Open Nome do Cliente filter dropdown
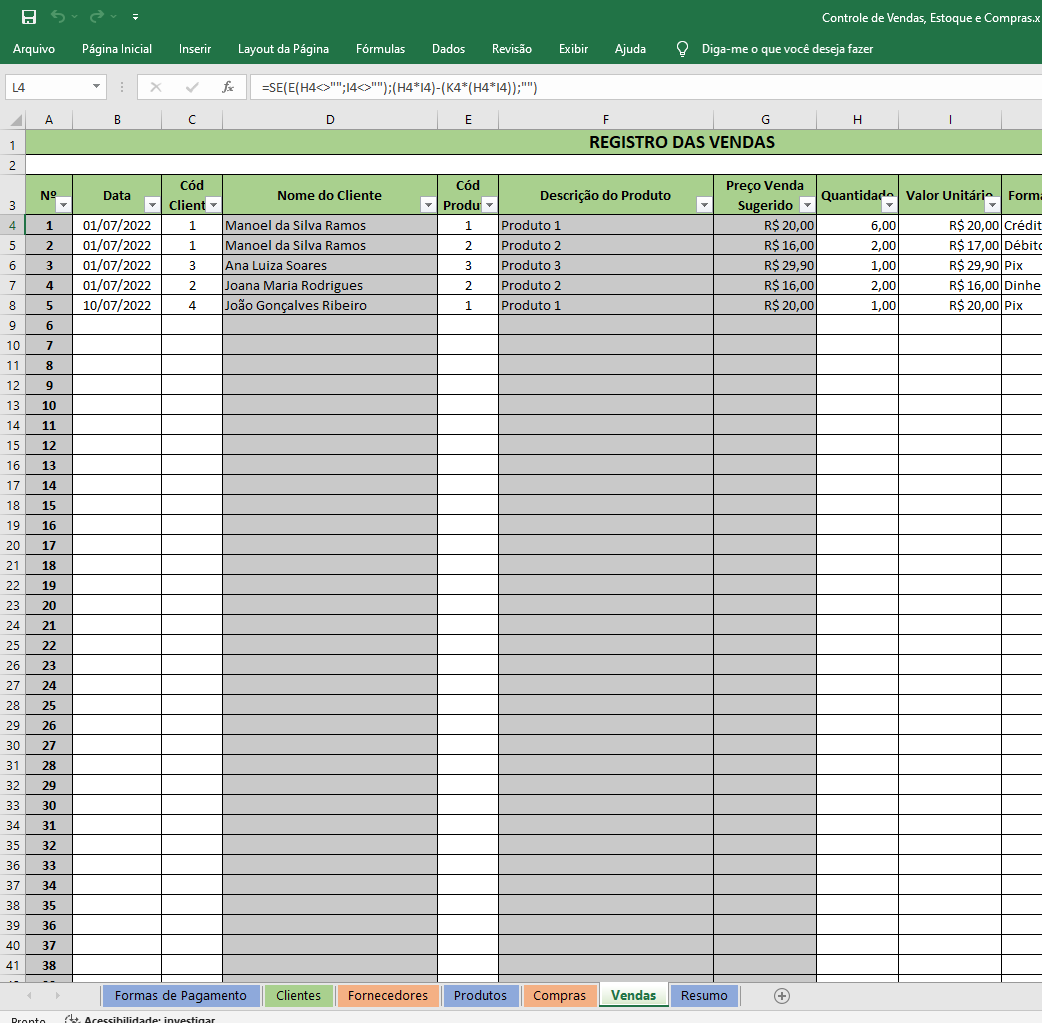The width and height of the screenshot is (1042, 1023). [x=428, y=205]
